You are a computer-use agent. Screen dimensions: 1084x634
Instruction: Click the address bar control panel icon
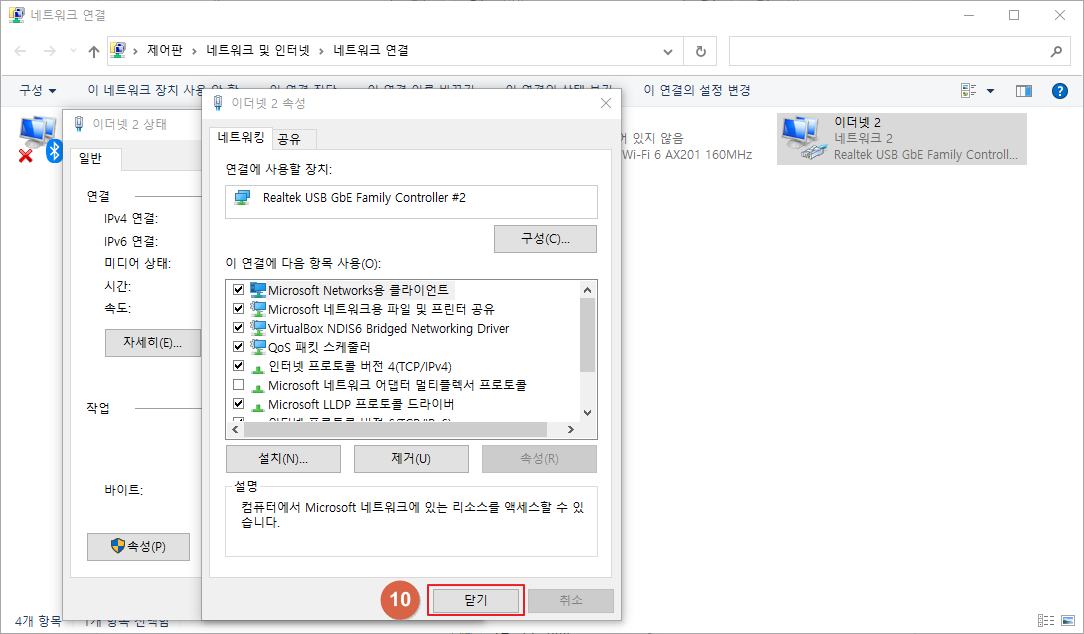(119, 50)
